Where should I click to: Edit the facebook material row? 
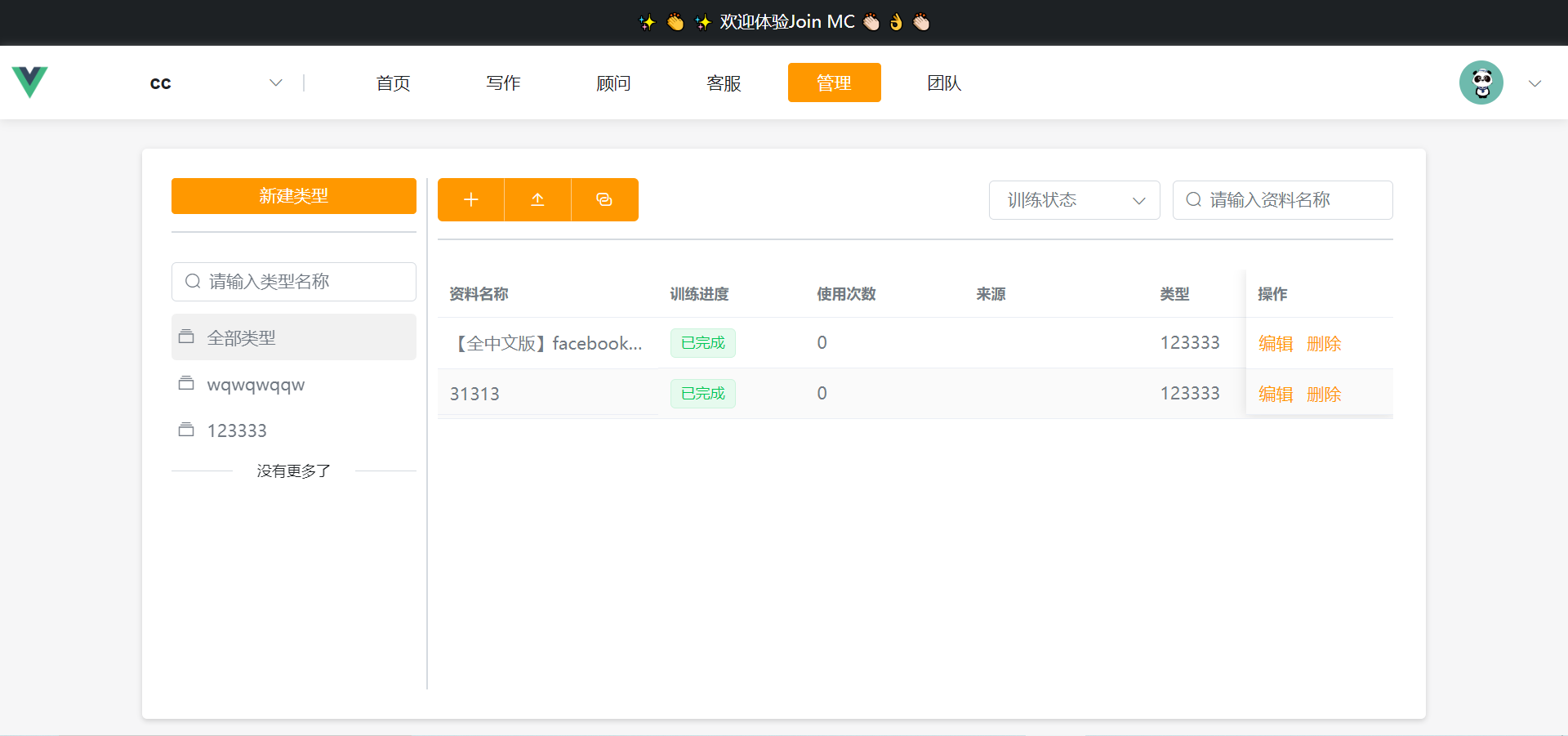(1276, 344)
